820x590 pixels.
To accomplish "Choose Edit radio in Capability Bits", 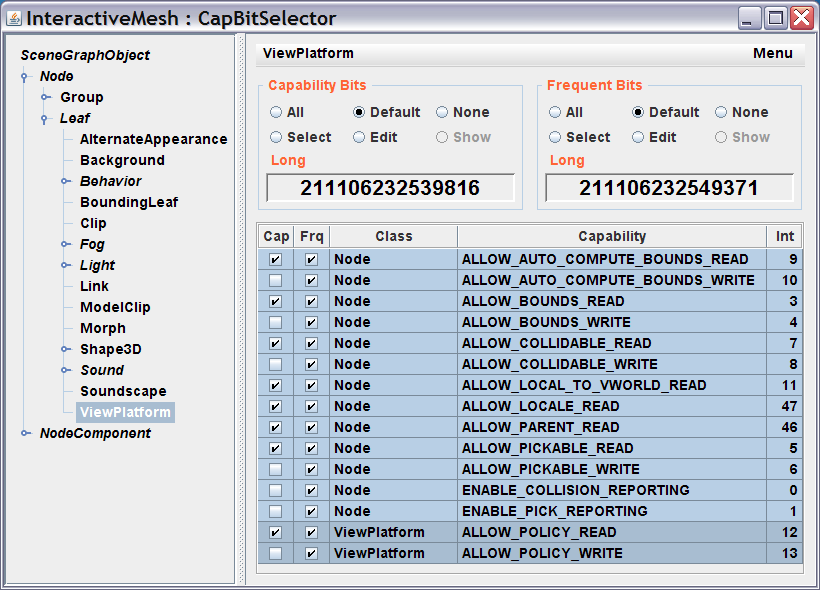I will 360,138.
